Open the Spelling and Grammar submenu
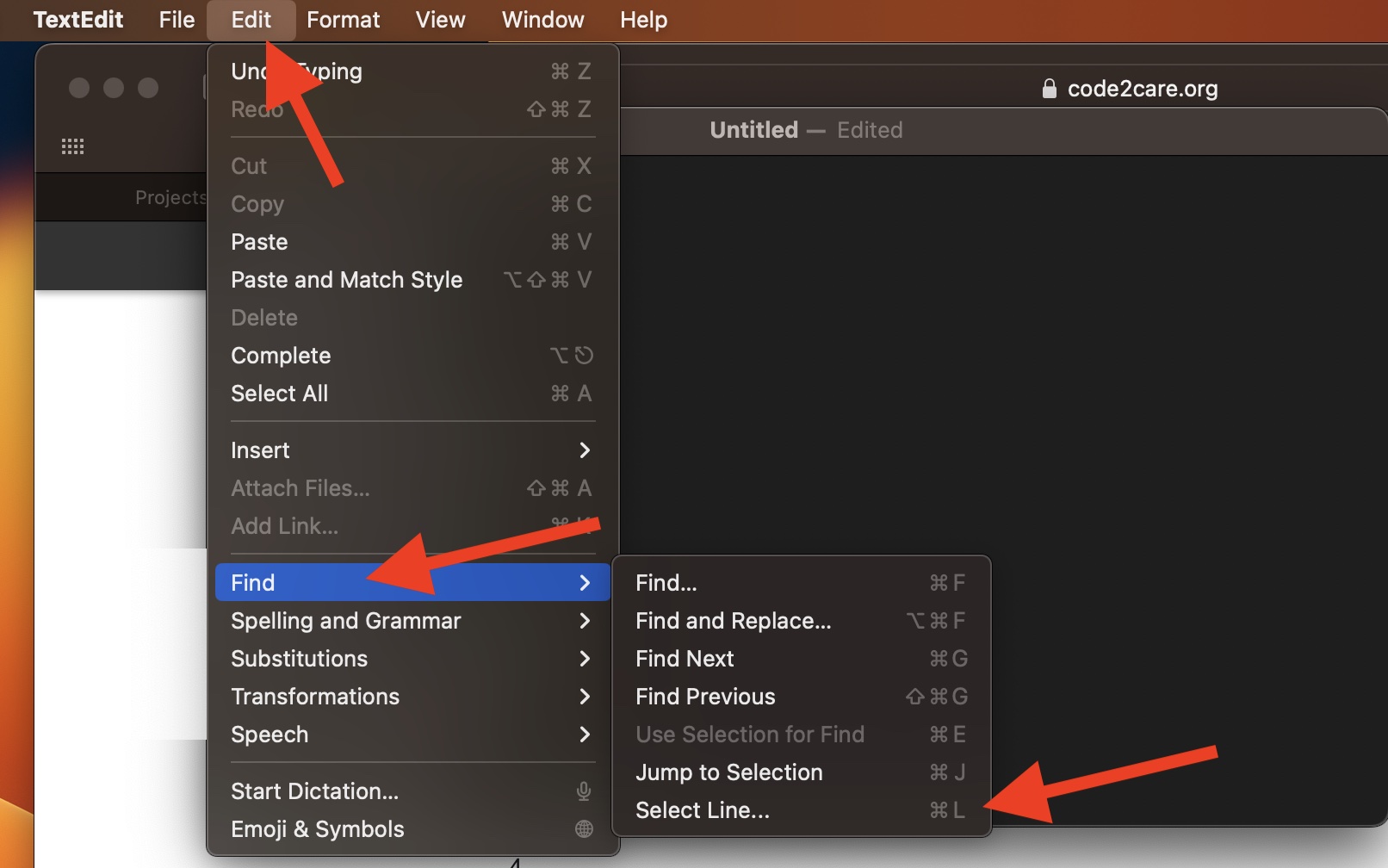The height and width of the screenshot is (868, 1388). [x=345, y=621]
